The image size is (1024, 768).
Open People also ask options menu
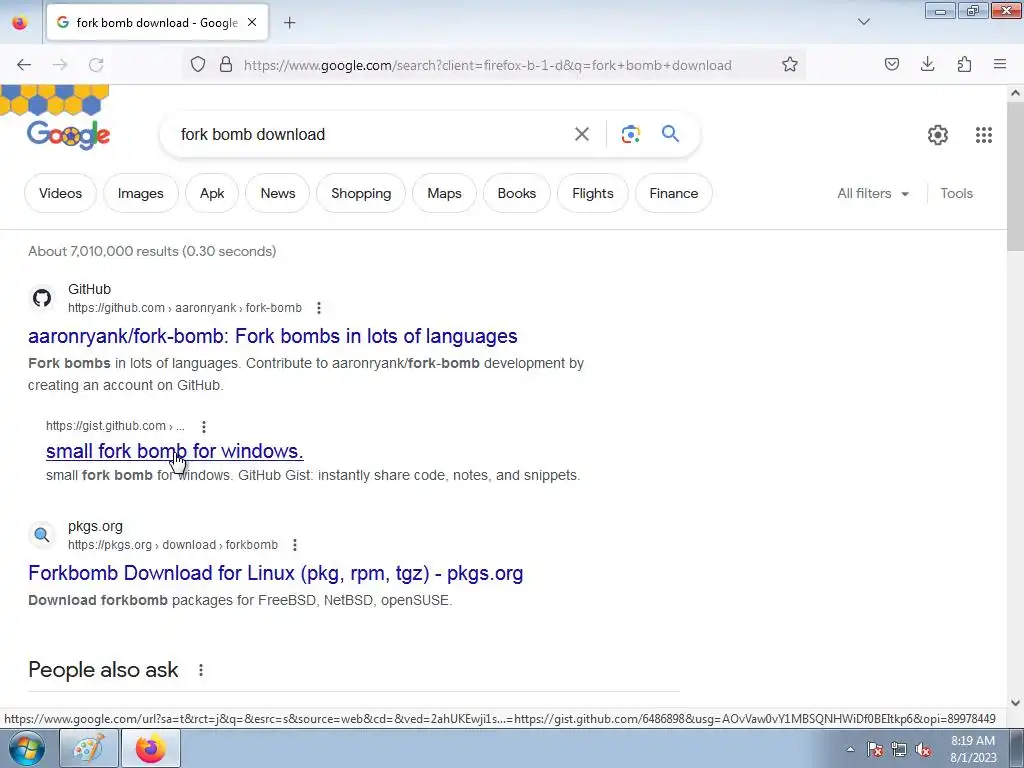(200, 670)
